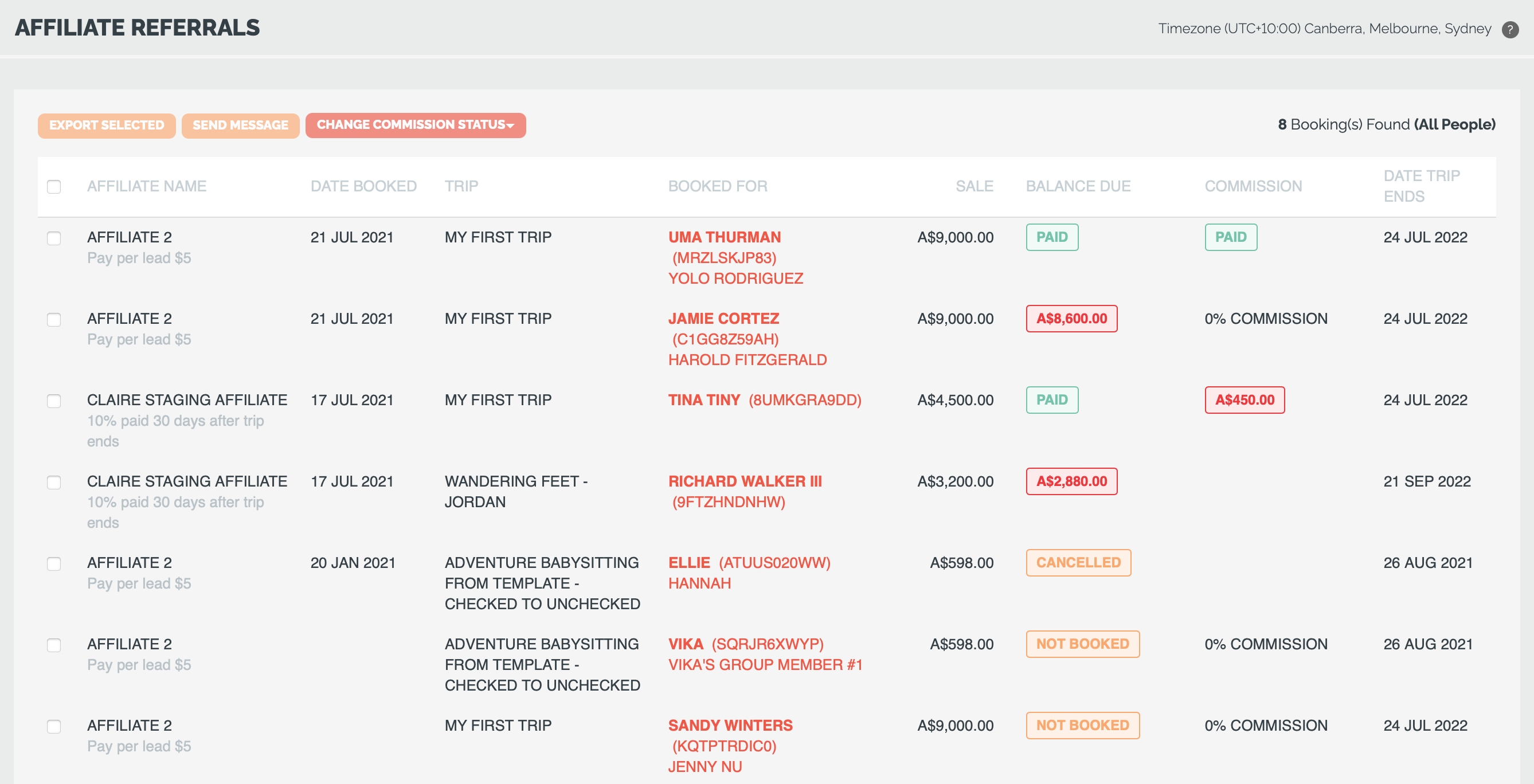Image resolution: width=1534 pixels, height=784 pixels.
Task: Click the Date Trip Ends column header
Action: 1422,186
